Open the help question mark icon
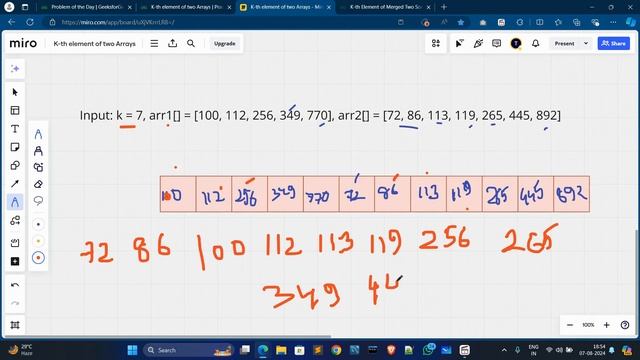Image resolution: width=640 pixels, height=360 pixels. coord(625,325)
